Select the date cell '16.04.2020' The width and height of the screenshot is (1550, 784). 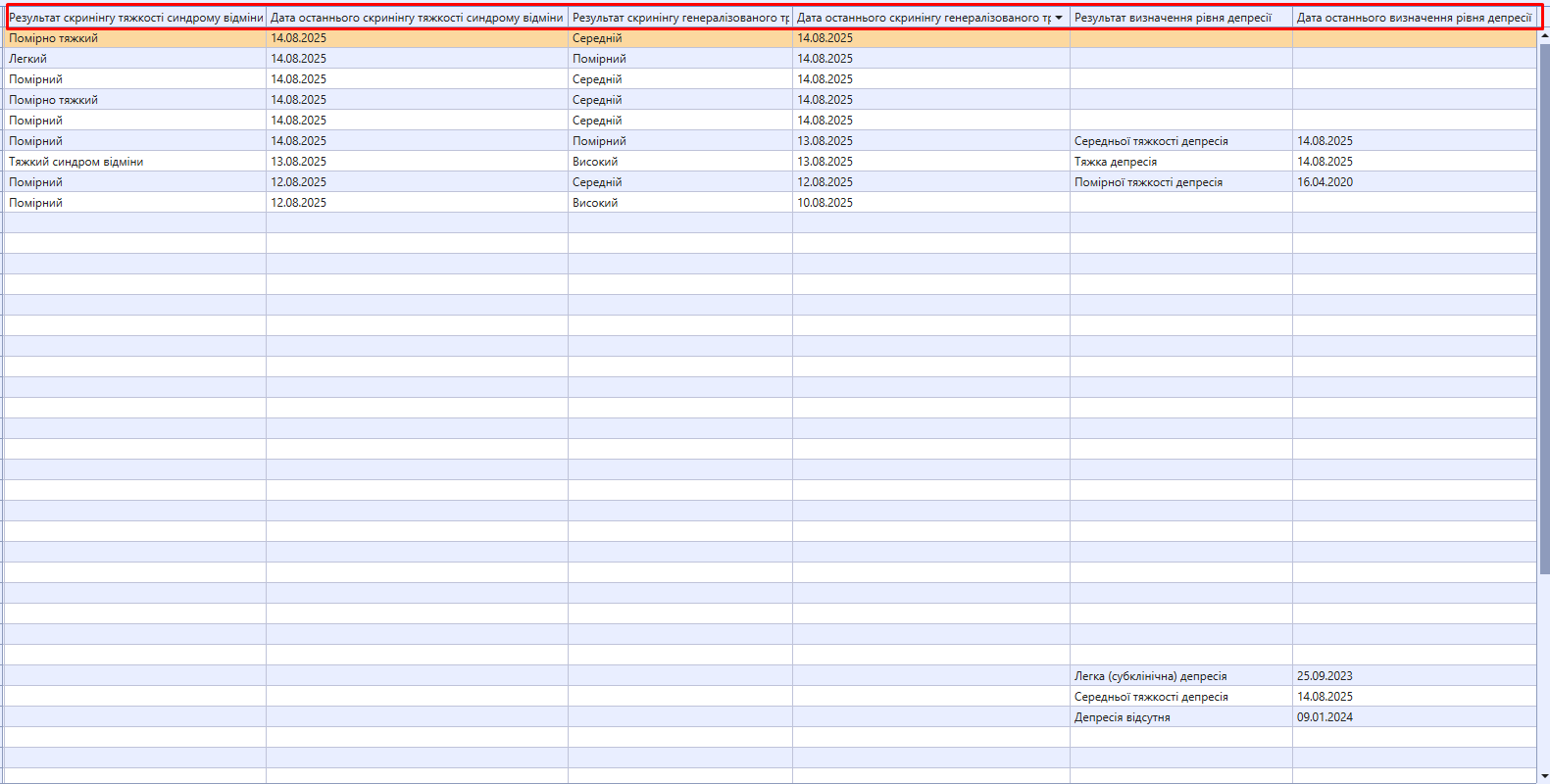(1325, 182)
